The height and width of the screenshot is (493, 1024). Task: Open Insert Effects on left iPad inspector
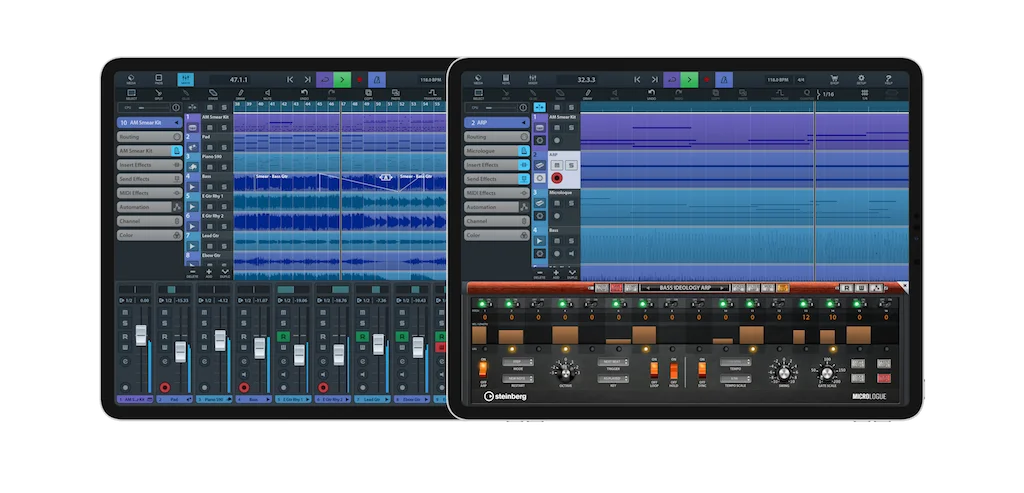tap(150, 165)
